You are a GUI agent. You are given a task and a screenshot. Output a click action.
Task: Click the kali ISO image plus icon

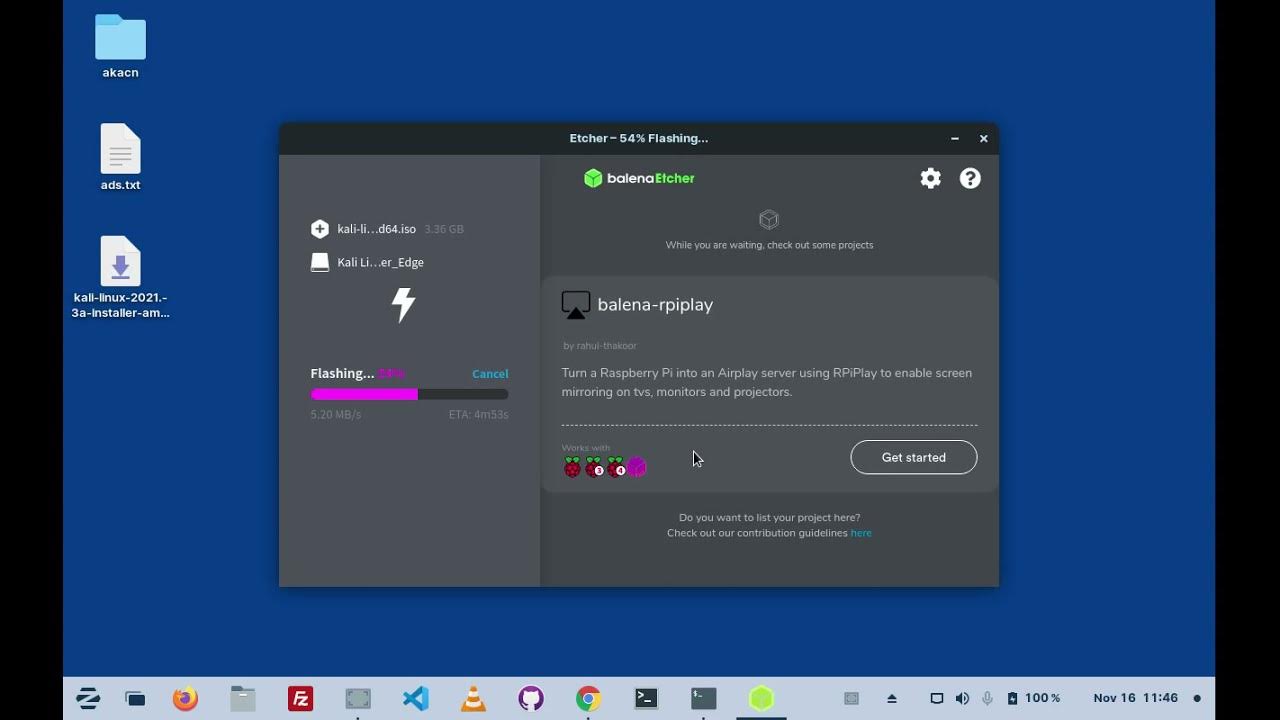[x=320, y=229]
